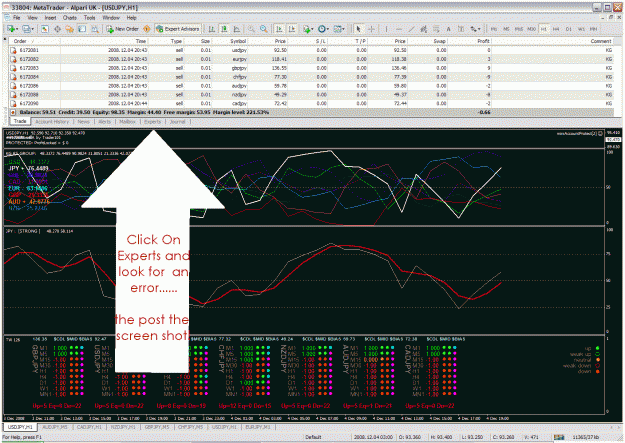Select the vertical line drawing tool

pos(386,29)
